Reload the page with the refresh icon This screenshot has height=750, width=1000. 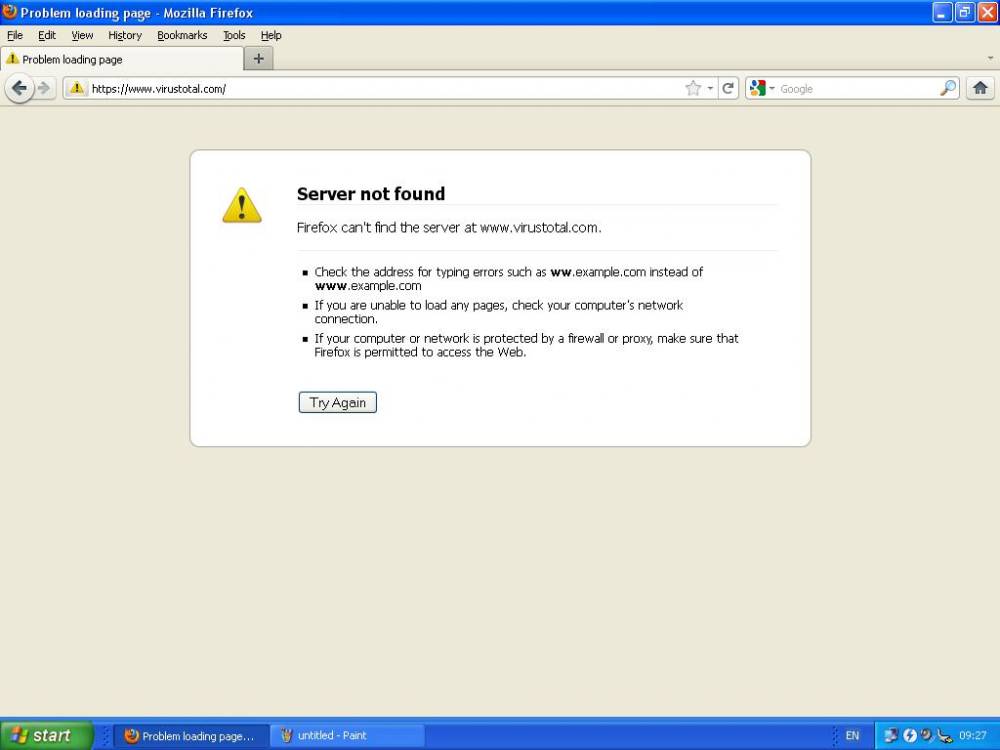728,89
